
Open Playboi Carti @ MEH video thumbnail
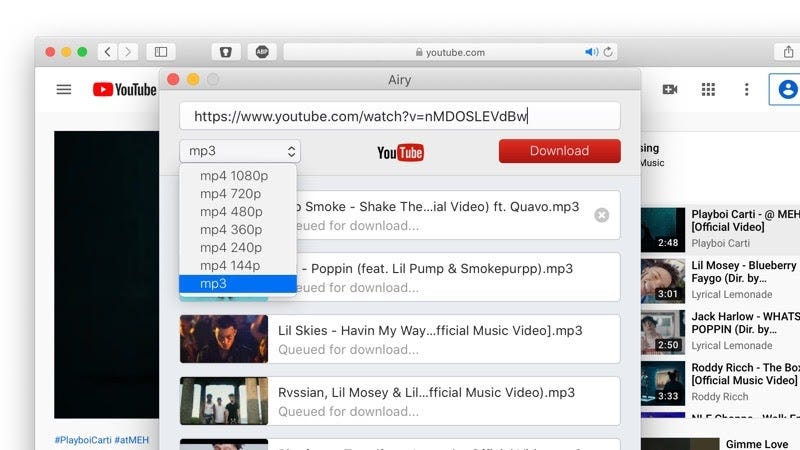[x=663, y=230]
